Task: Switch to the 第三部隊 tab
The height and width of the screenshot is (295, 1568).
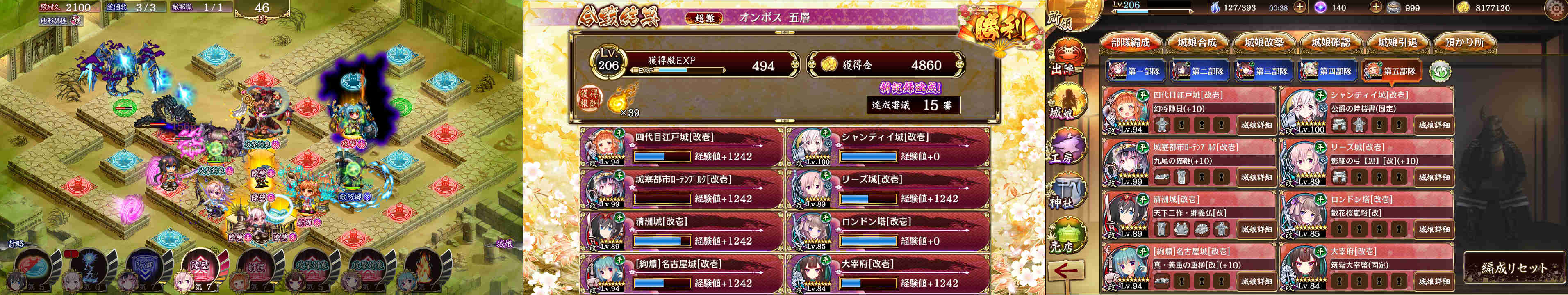Action: coord(1264,71)
